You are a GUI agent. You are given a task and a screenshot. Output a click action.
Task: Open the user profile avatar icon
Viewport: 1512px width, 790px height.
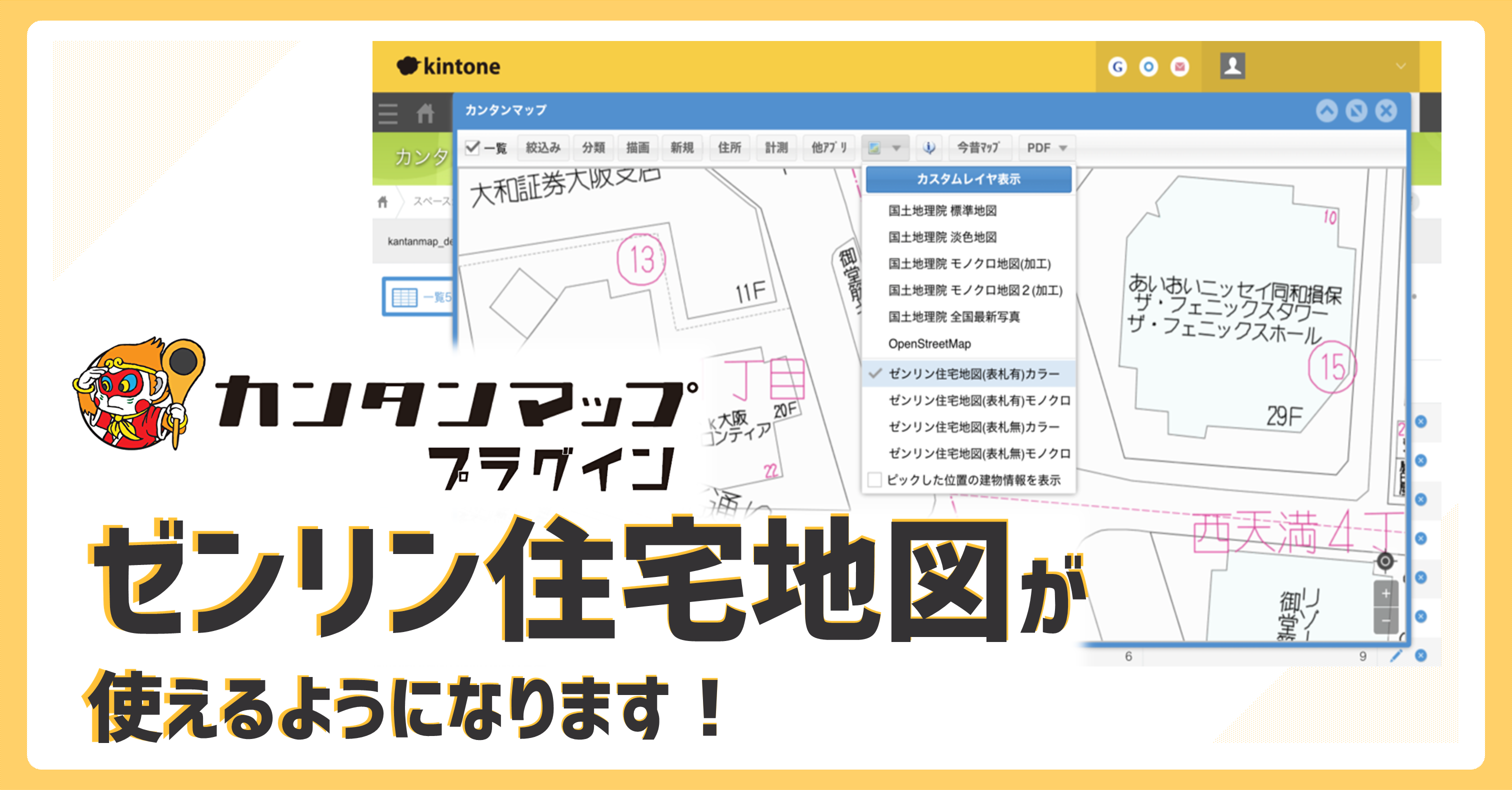pos(1232,65)
